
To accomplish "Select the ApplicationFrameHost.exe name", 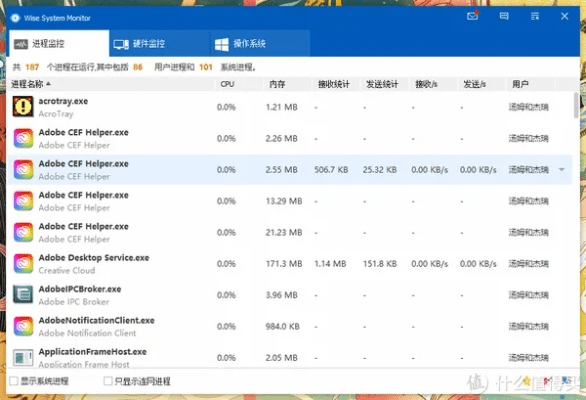I will tap(92, 352).
